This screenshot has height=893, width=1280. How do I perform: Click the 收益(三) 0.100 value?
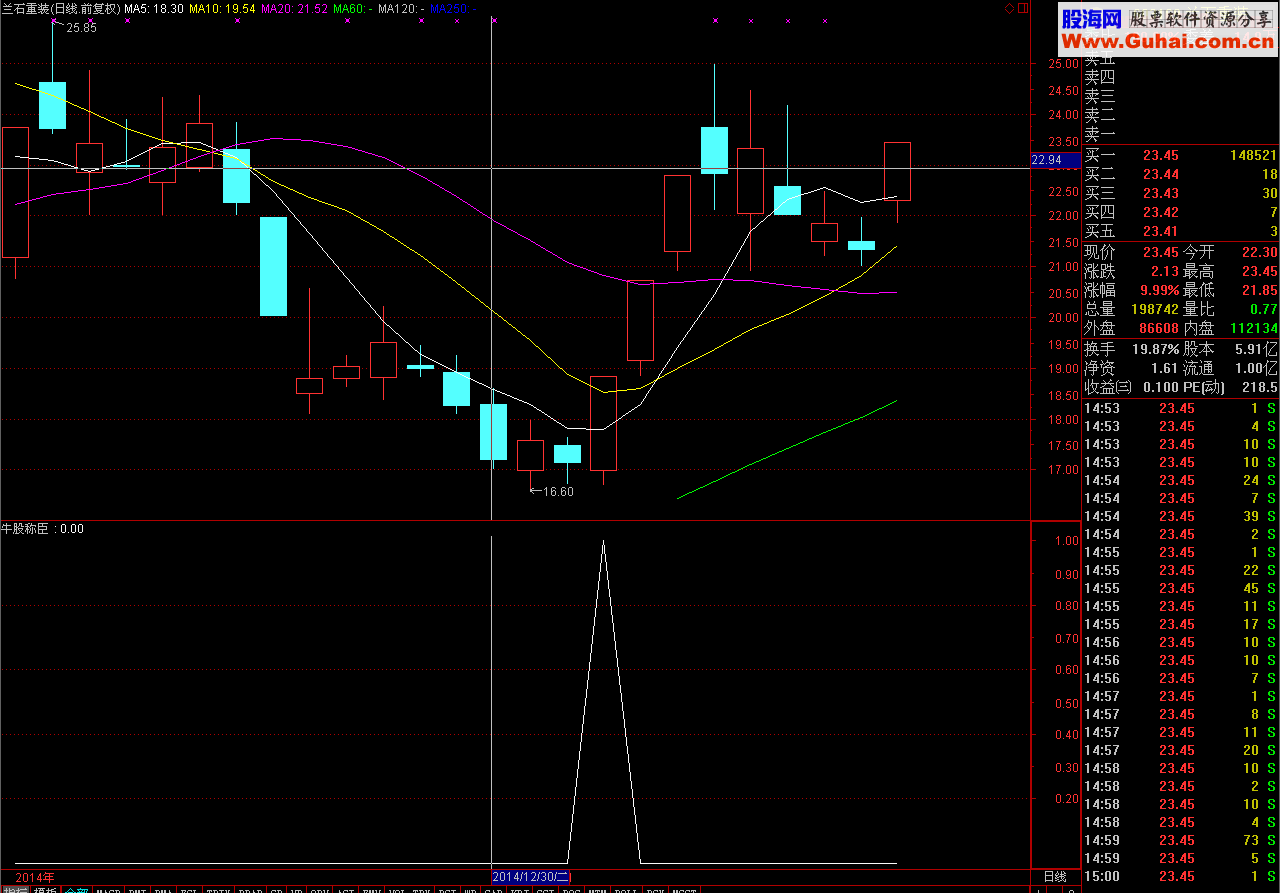[x=1160, y=387]
